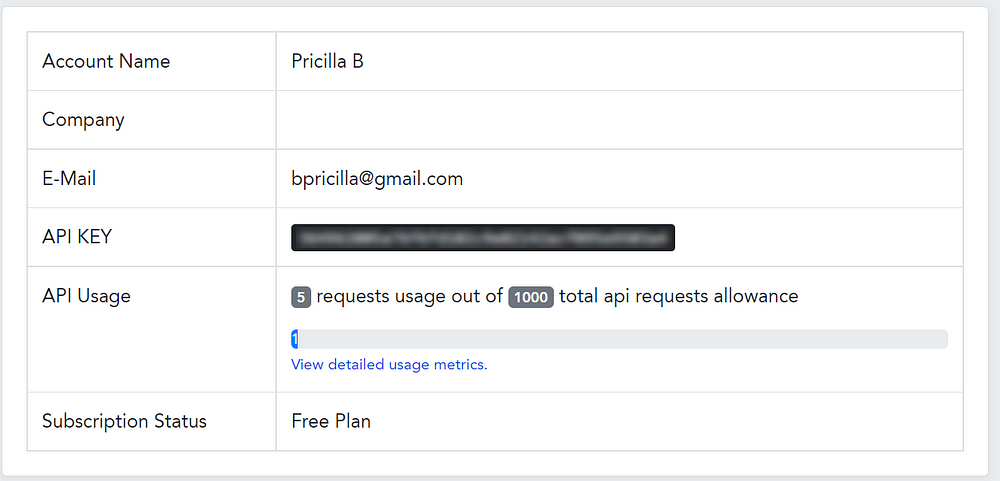Click the account name Pricilla B

tap(327, 61)
